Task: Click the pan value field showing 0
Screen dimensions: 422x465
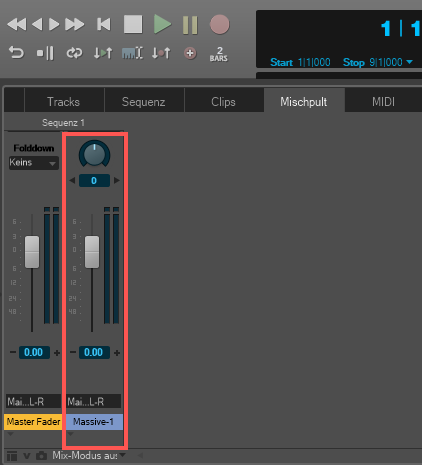Action: coord(94,181)
